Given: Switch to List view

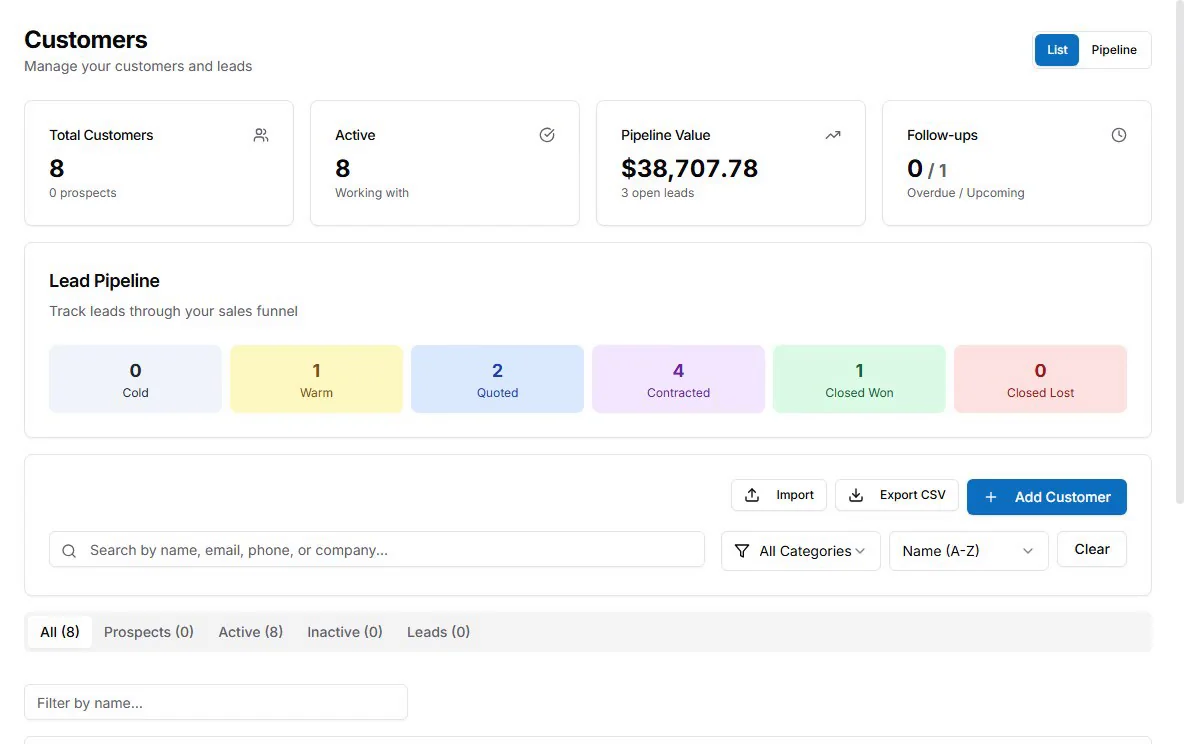Looking at the screenshot, I should 1056,50.
